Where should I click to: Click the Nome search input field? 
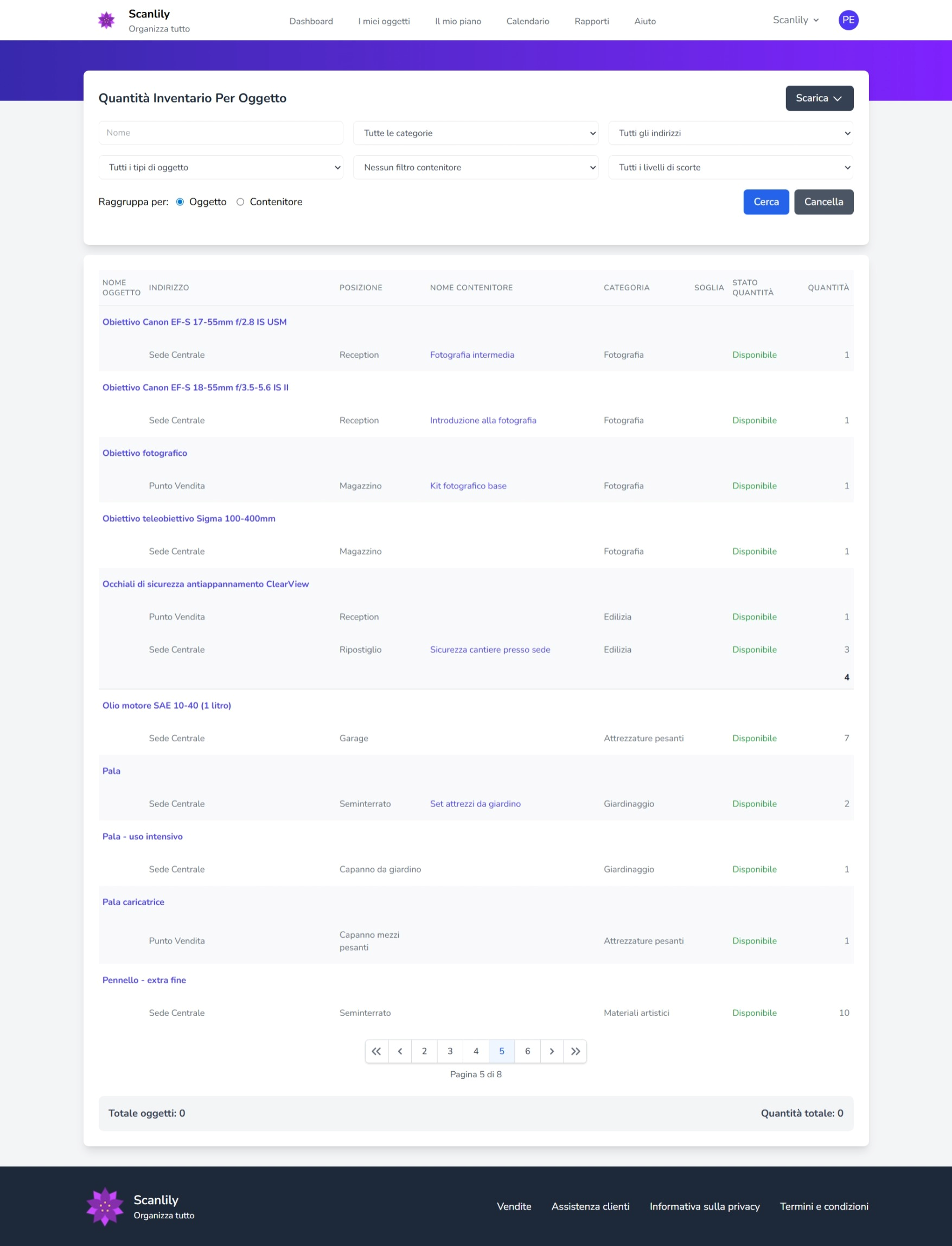coord(220,132)
